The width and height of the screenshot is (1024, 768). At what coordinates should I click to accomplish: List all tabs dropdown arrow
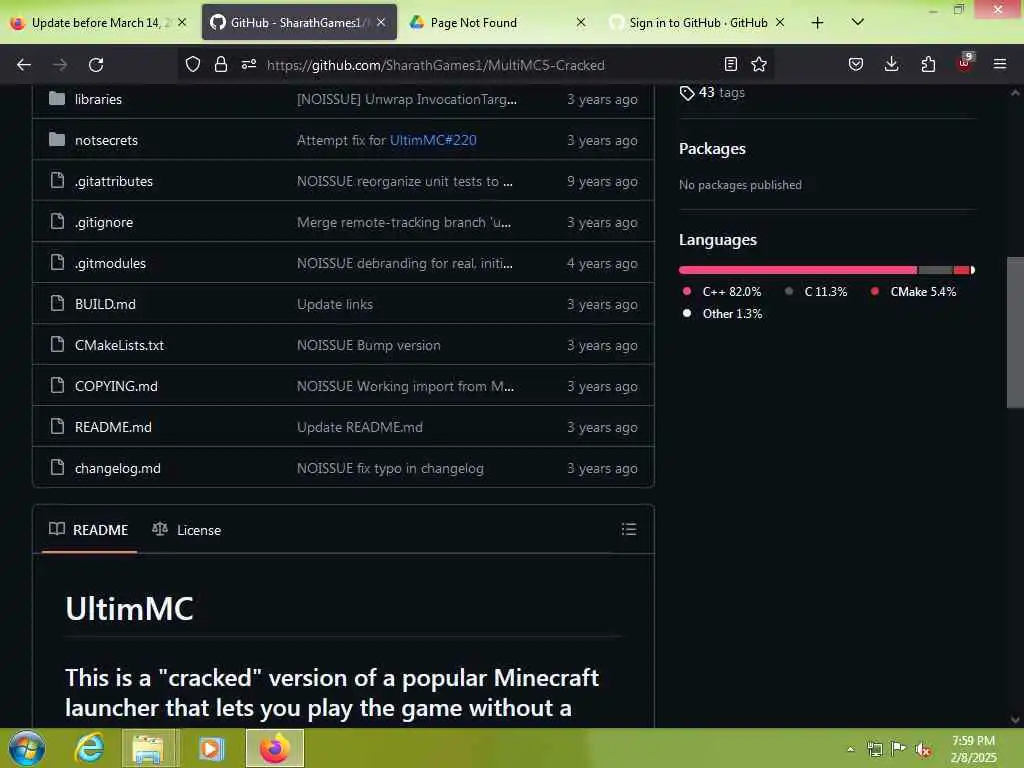[x=858, y=22]
